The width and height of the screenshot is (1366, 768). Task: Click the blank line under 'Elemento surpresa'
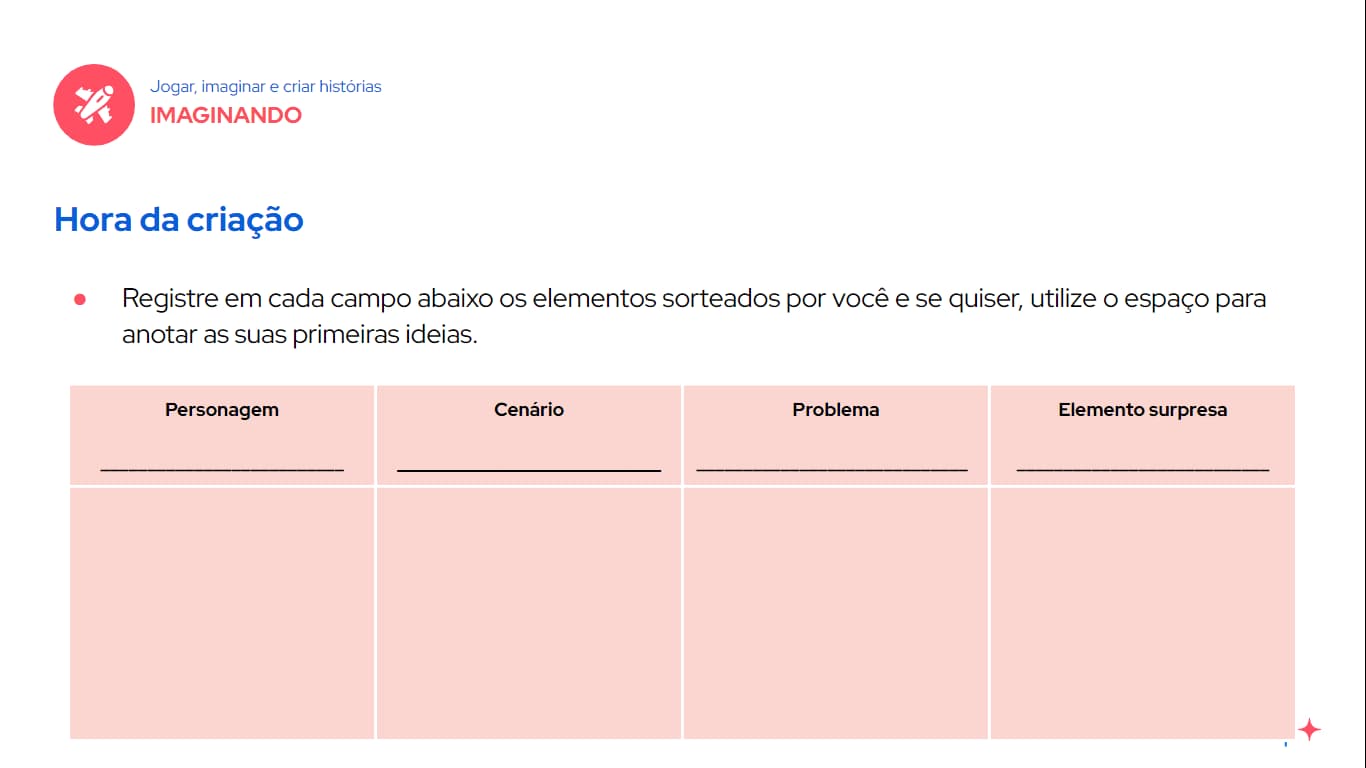point(1143,467)
